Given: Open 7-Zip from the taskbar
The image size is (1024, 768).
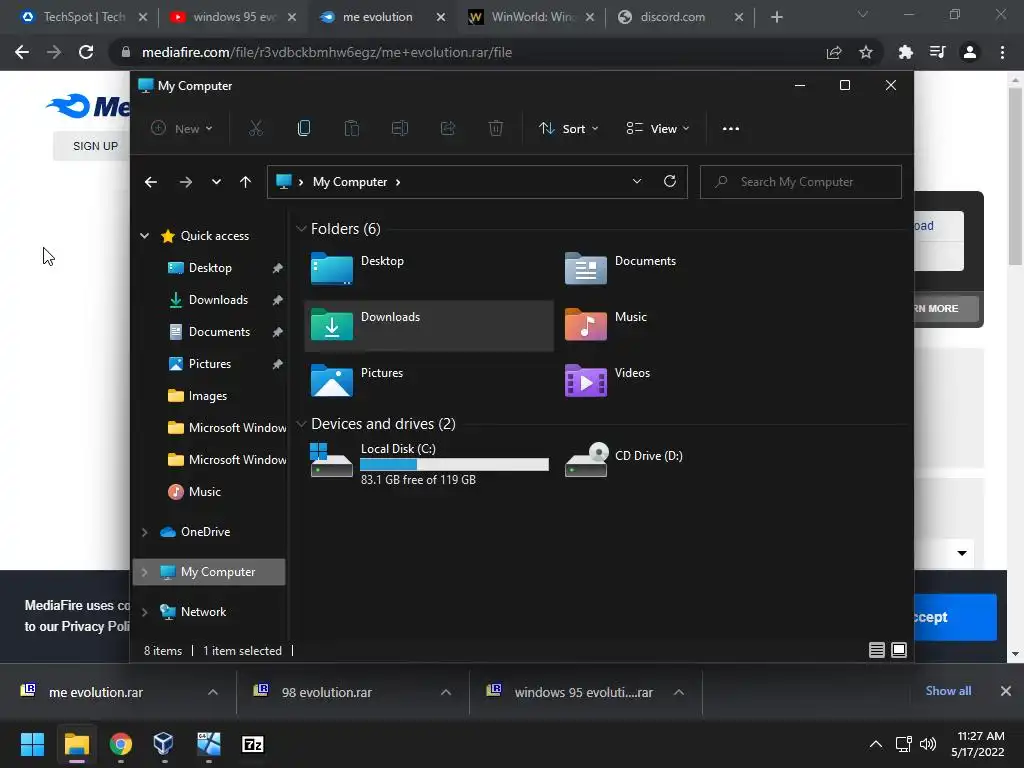Looking at the screenshot, I should click(x=252, y=744).
